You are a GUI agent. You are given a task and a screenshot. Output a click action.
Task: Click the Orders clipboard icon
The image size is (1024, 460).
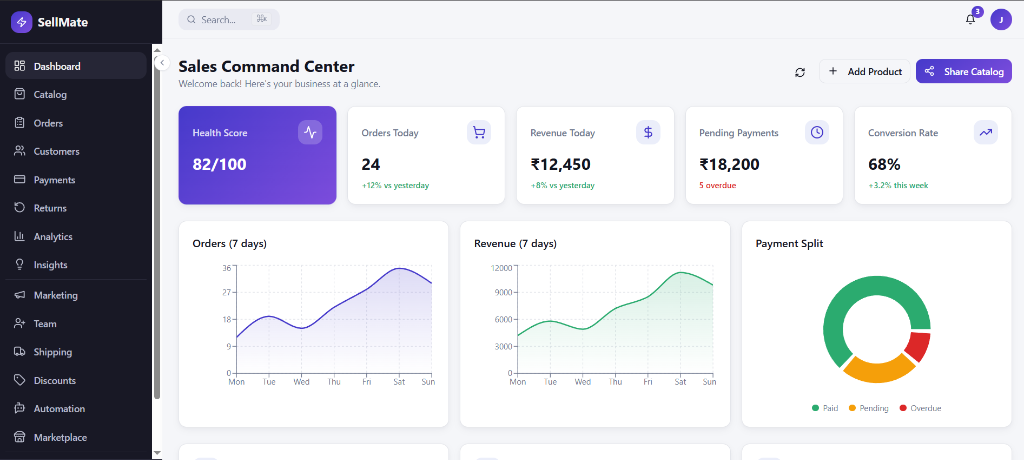tap(20, 123)
